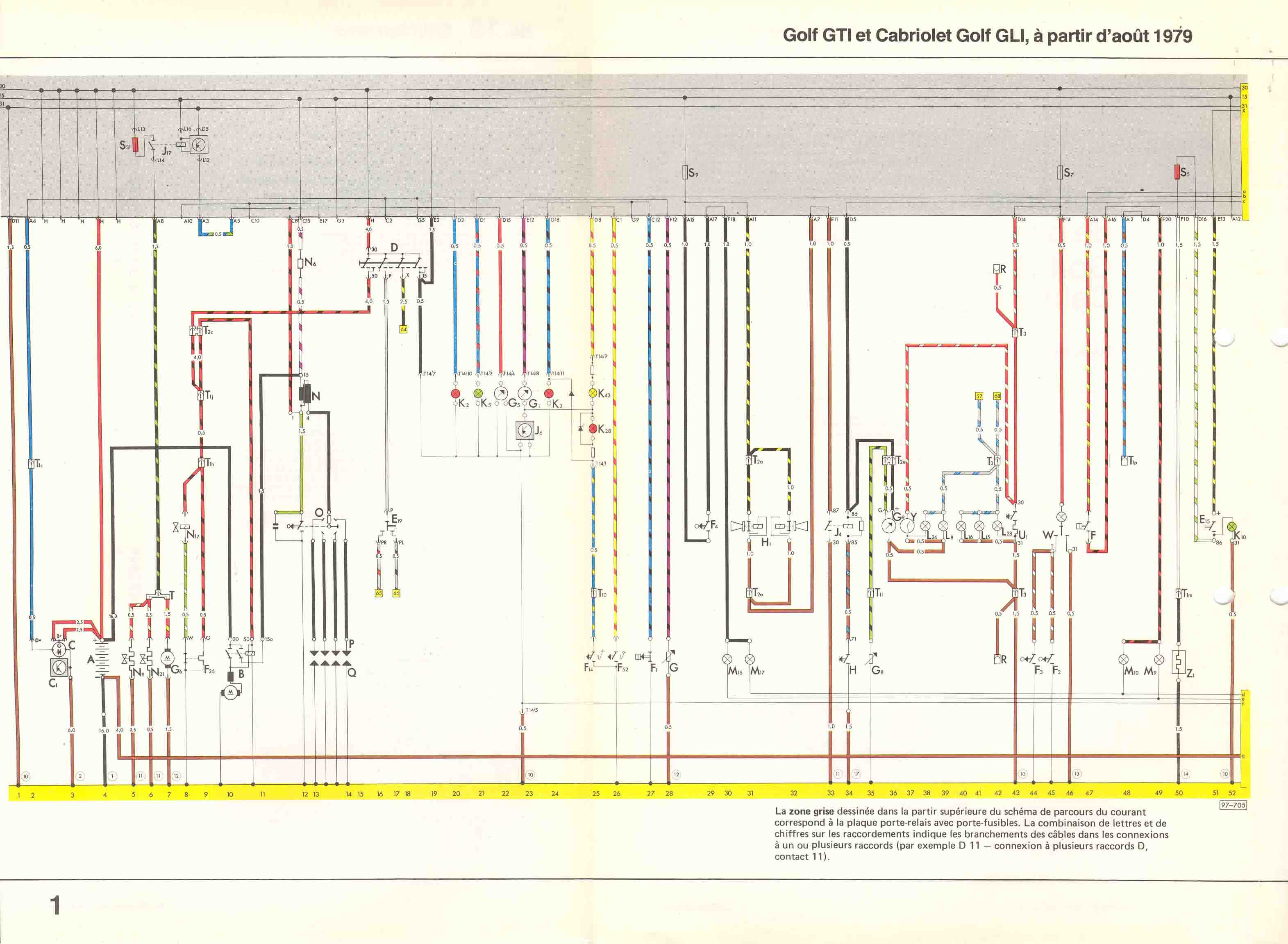Click the red S31 fuse symbol
This screenshot has height=944, width=1288.
135,145
